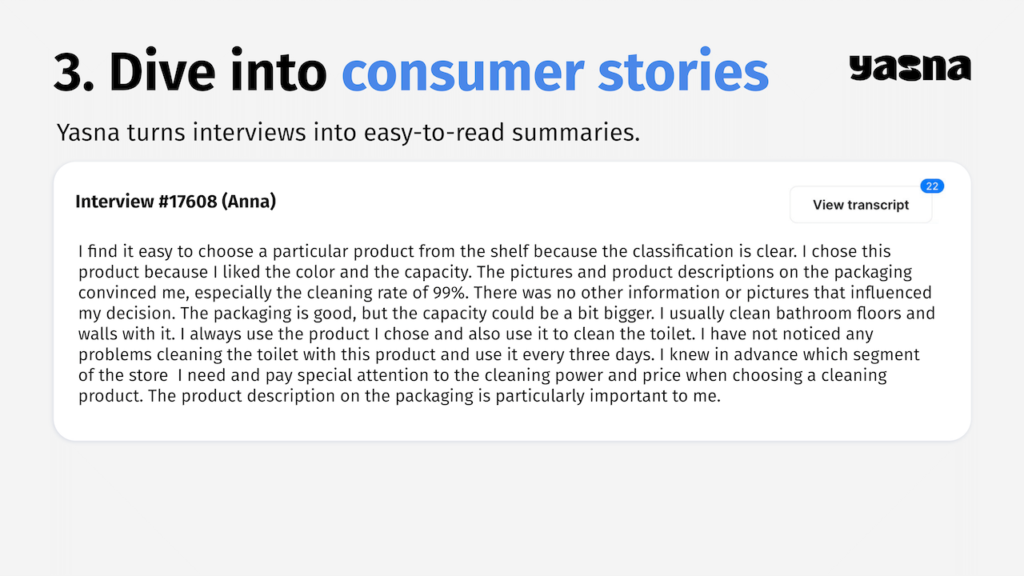Click the "Interview #17608 (Anna)" title
The image size is (1024, 576).
coord(176,201)
